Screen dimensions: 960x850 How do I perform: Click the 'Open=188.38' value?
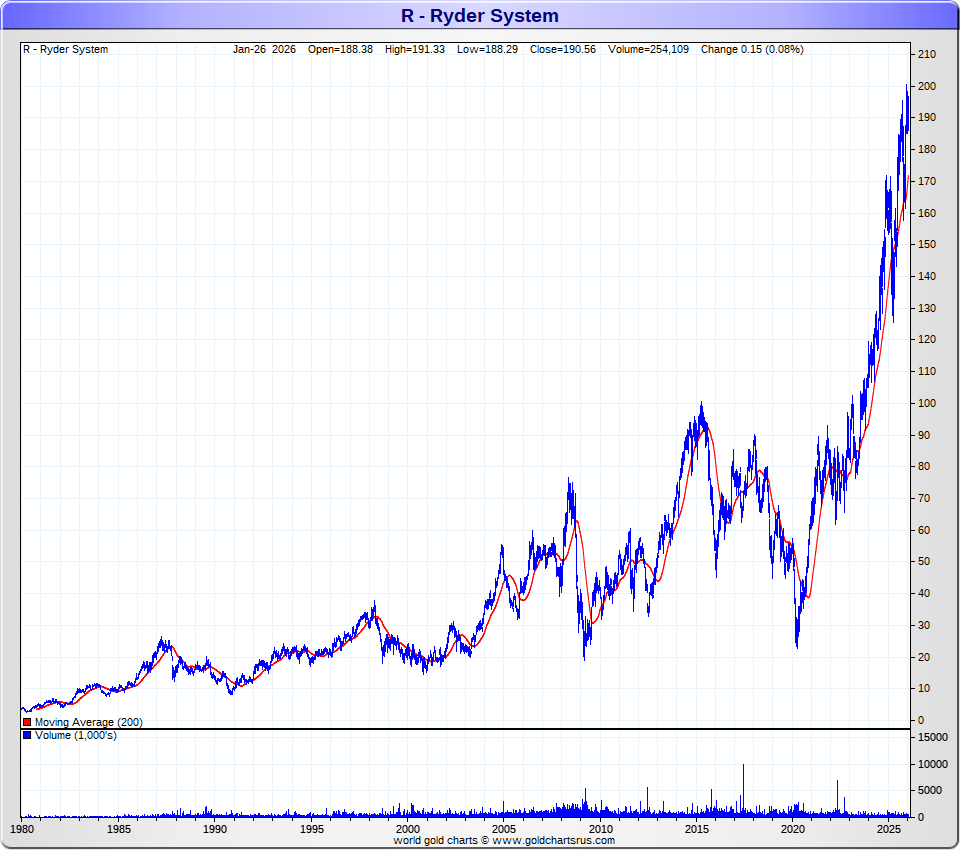[340, 49]
